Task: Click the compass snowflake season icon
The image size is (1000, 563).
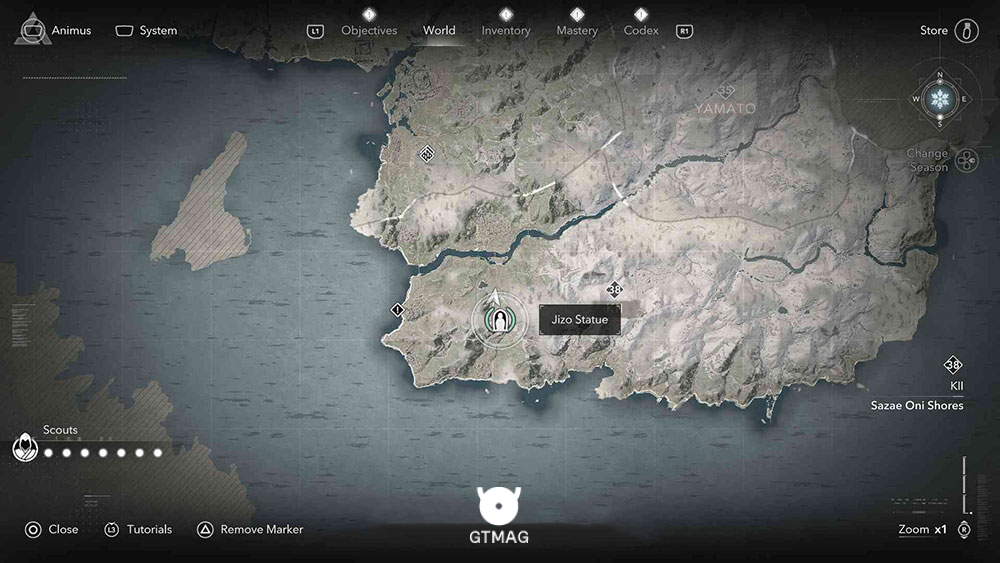Action: 939,99
